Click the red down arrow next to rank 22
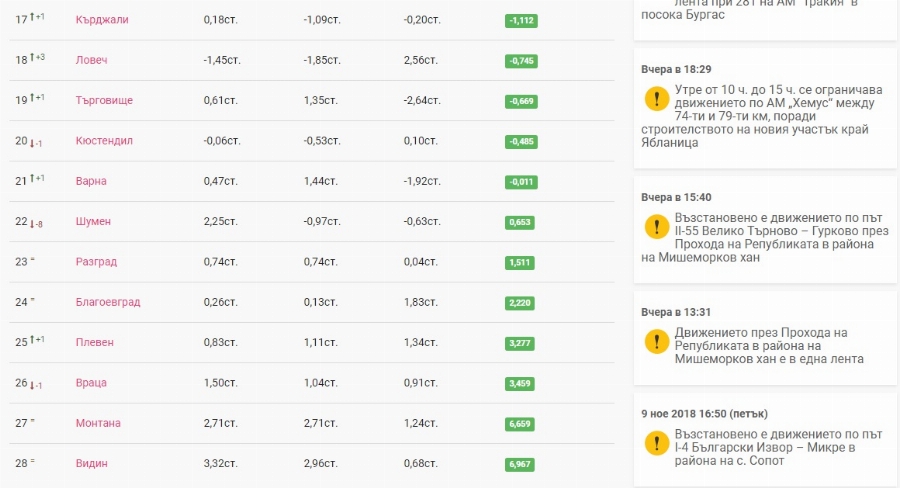This screenshot has height=488, width=900. point(33,223)
